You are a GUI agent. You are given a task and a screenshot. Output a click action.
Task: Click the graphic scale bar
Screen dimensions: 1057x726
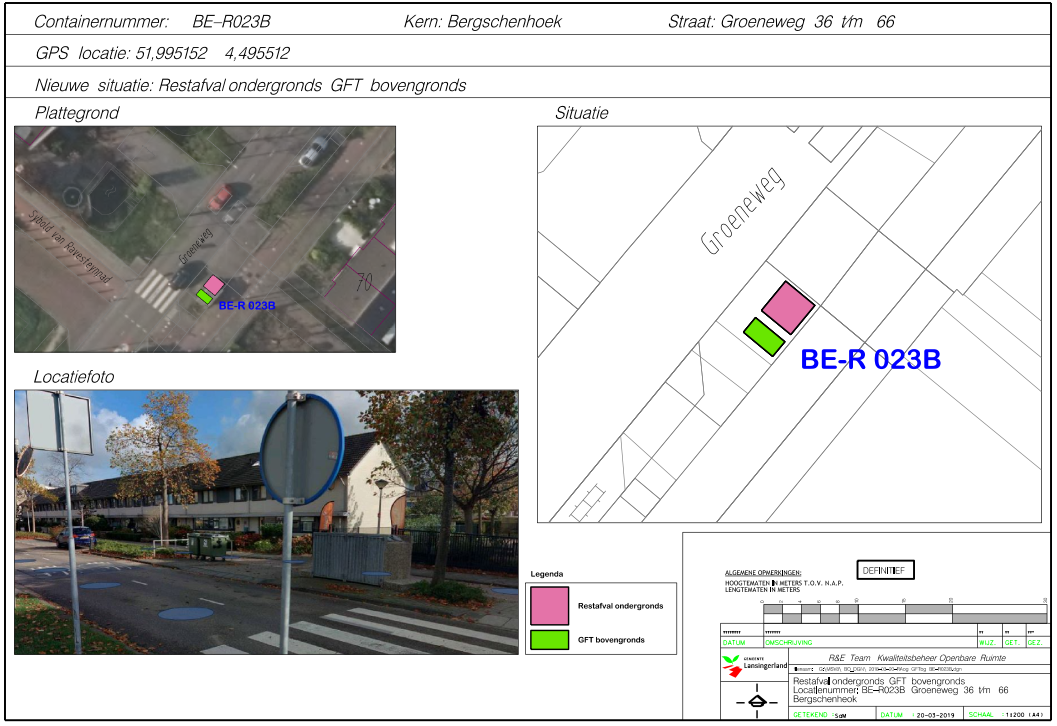click(904, 612)
